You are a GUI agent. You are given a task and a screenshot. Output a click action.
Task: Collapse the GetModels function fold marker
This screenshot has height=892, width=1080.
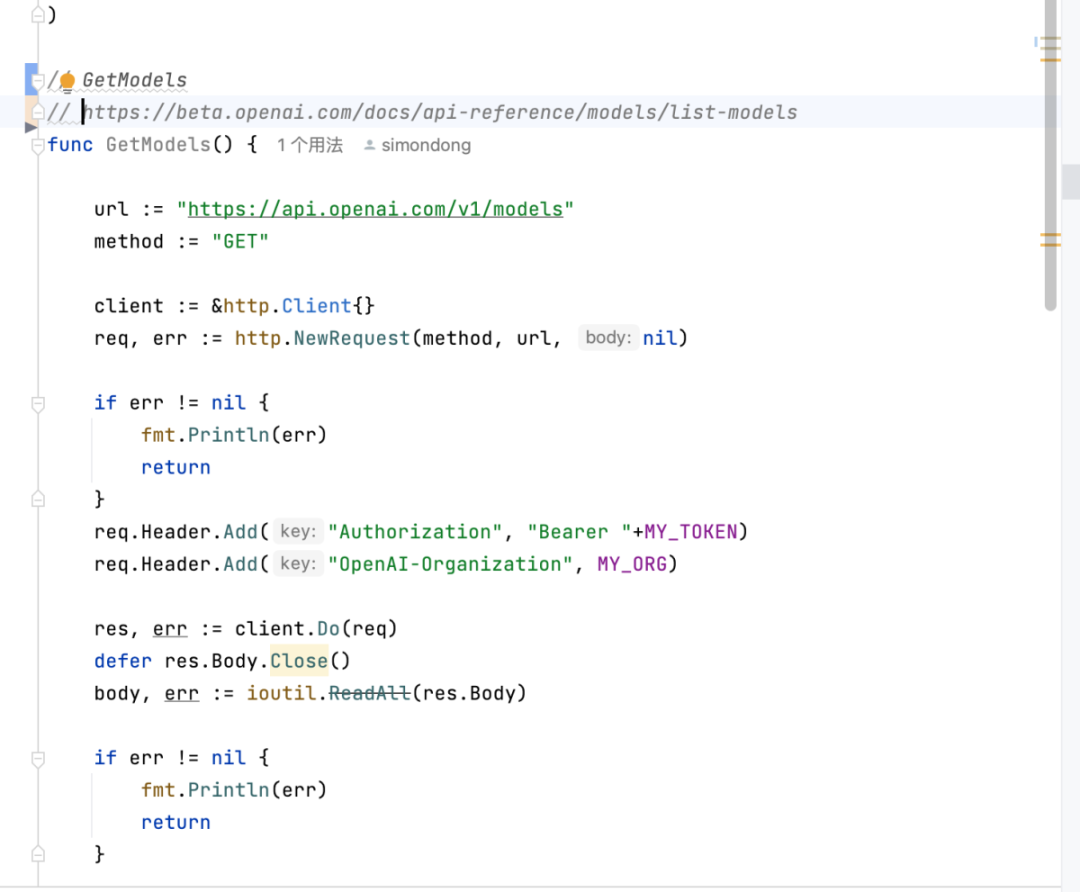[x=38, y=145]
